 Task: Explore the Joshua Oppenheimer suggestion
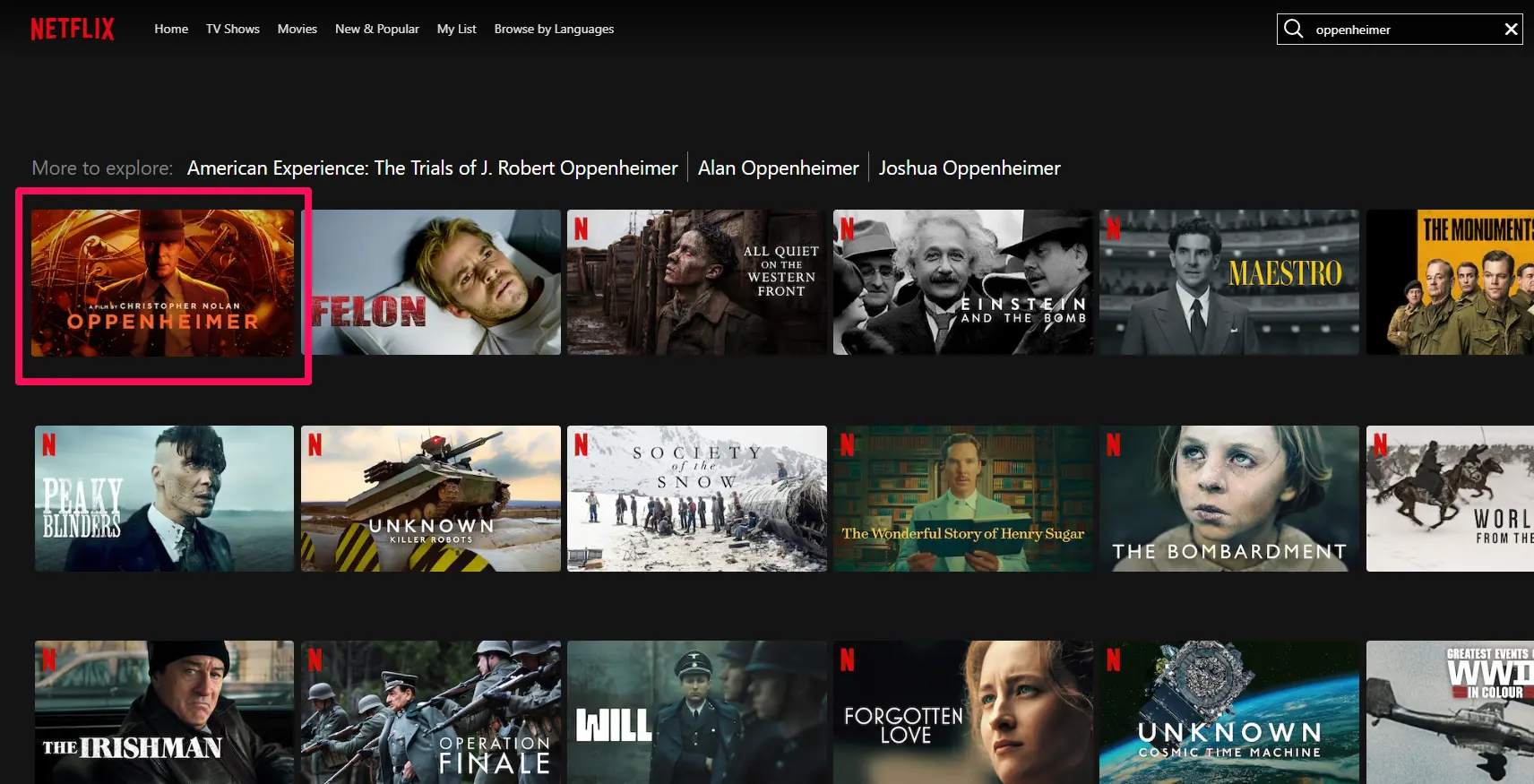click(x=970, y=168)
